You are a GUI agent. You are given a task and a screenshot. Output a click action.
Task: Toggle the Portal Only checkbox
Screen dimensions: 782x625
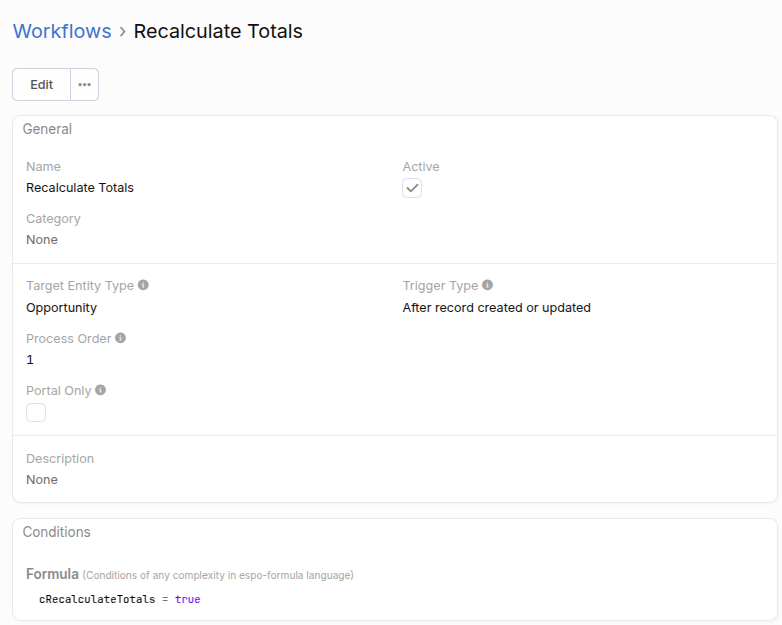click(x=36, y=412)
